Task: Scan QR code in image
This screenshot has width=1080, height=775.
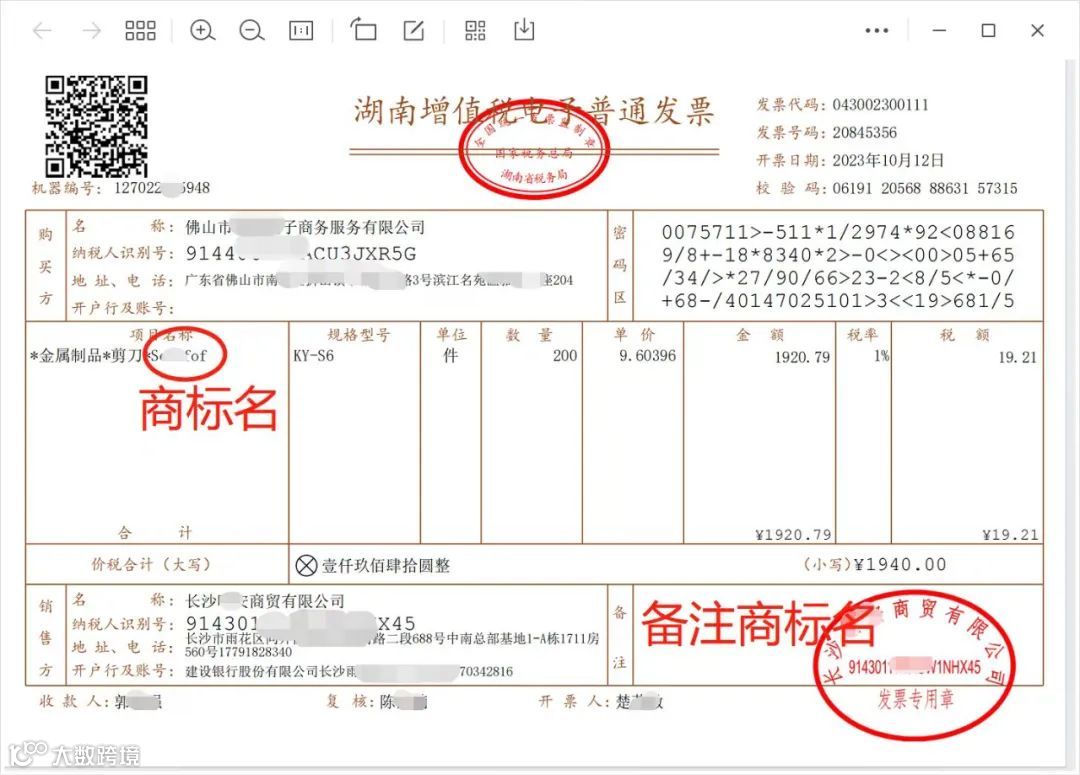Action: click(475, 30)
